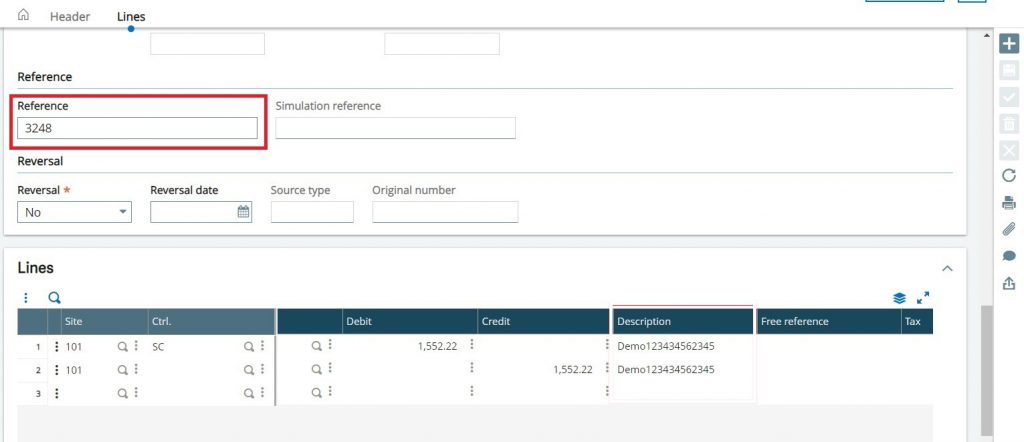This screenshot has height=442, width=1024.
Task: Click the Site column header
Action: pyautogui.click(x=104, y=321)
